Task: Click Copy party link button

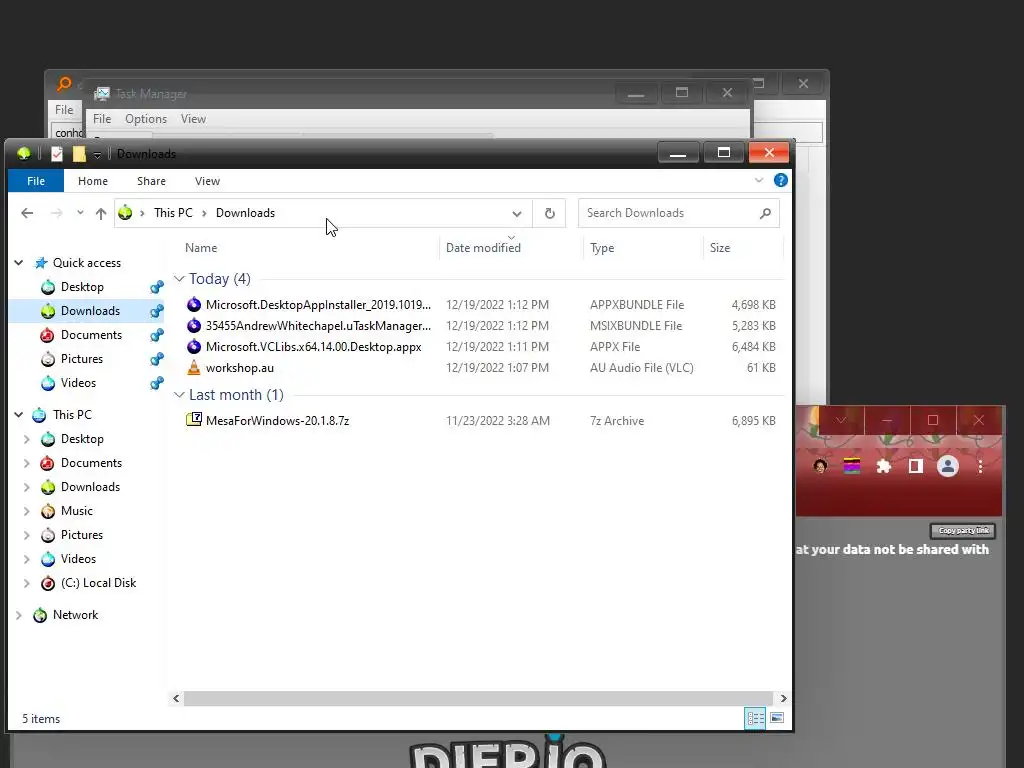Action: click(x=963, y=530)
